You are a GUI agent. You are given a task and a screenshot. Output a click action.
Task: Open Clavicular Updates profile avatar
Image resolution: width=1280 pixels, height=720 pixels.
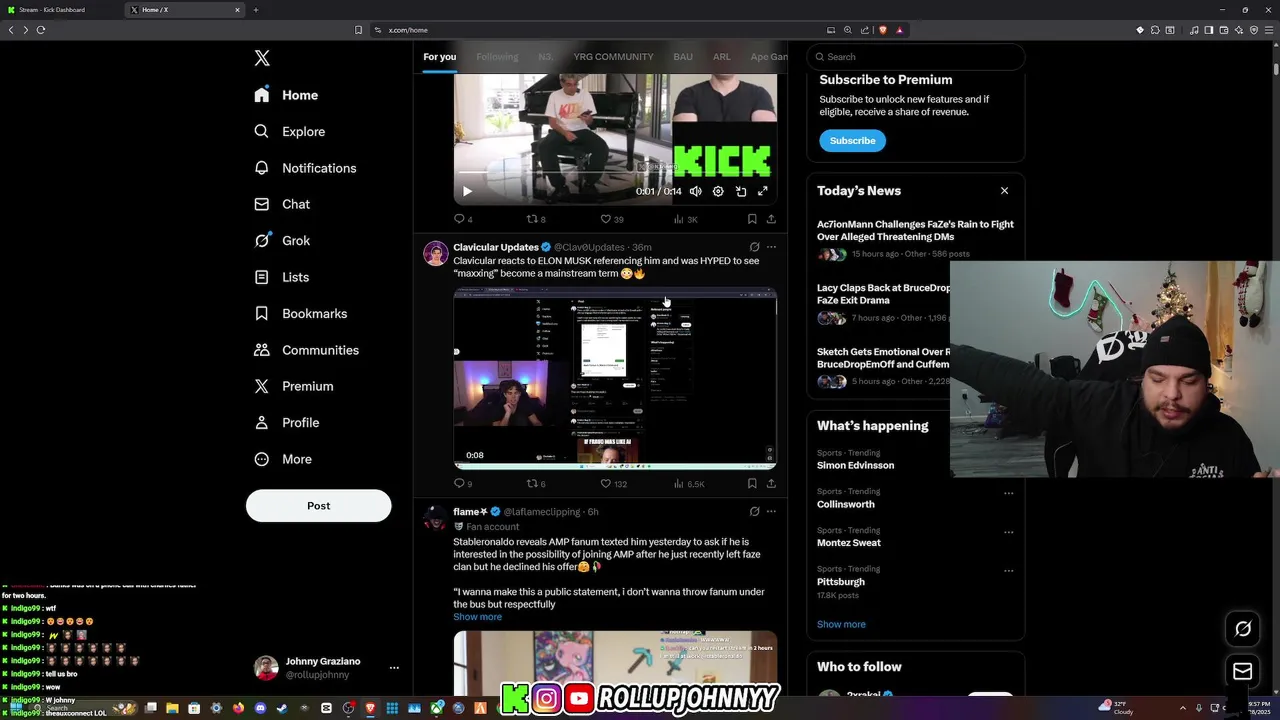coord(436,253)
